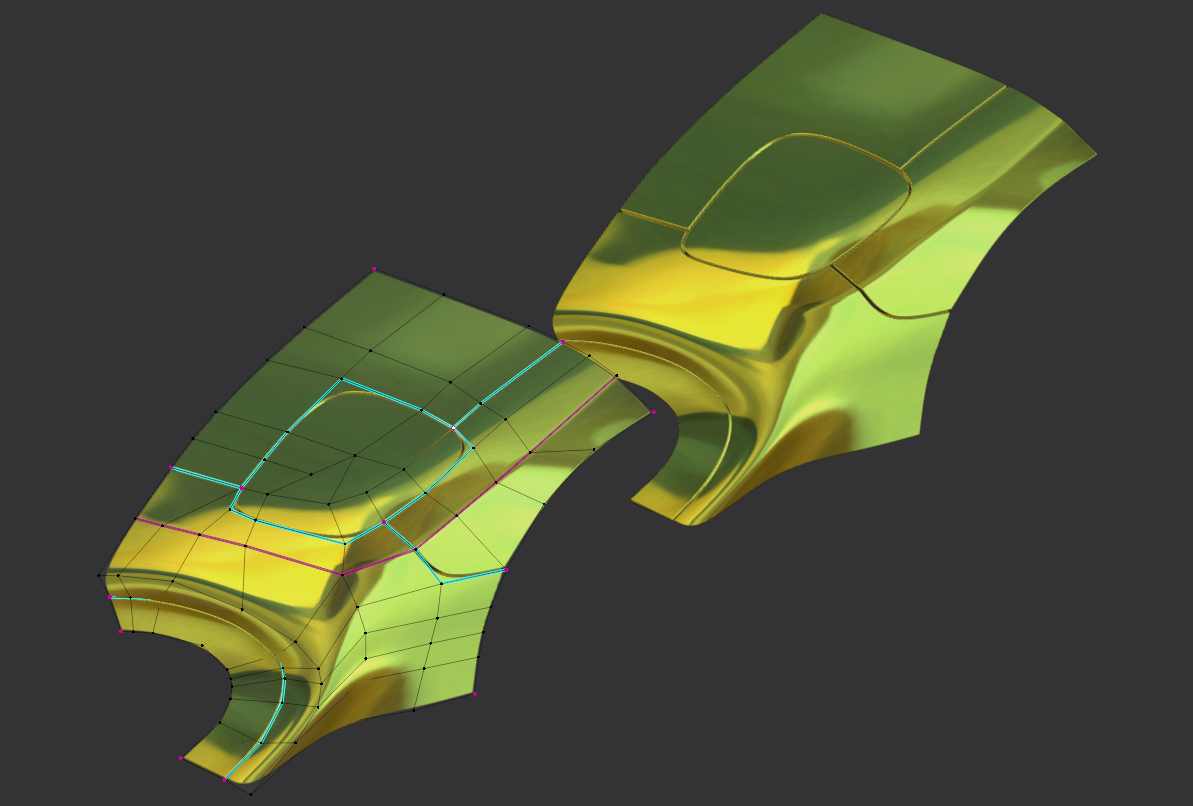Select the right smooth model without wireframe

coord(826,270)
